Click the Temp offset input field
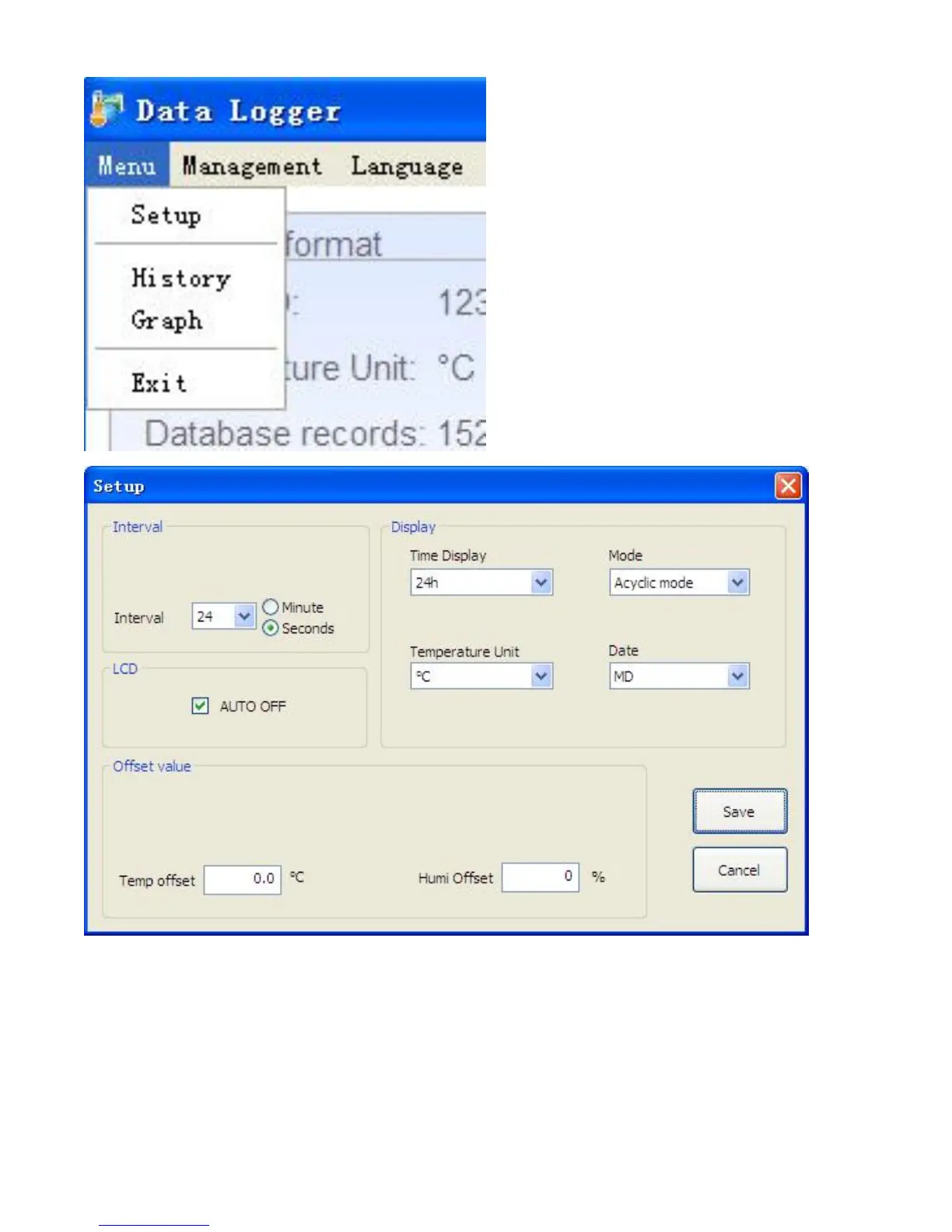 coord(242,880)
